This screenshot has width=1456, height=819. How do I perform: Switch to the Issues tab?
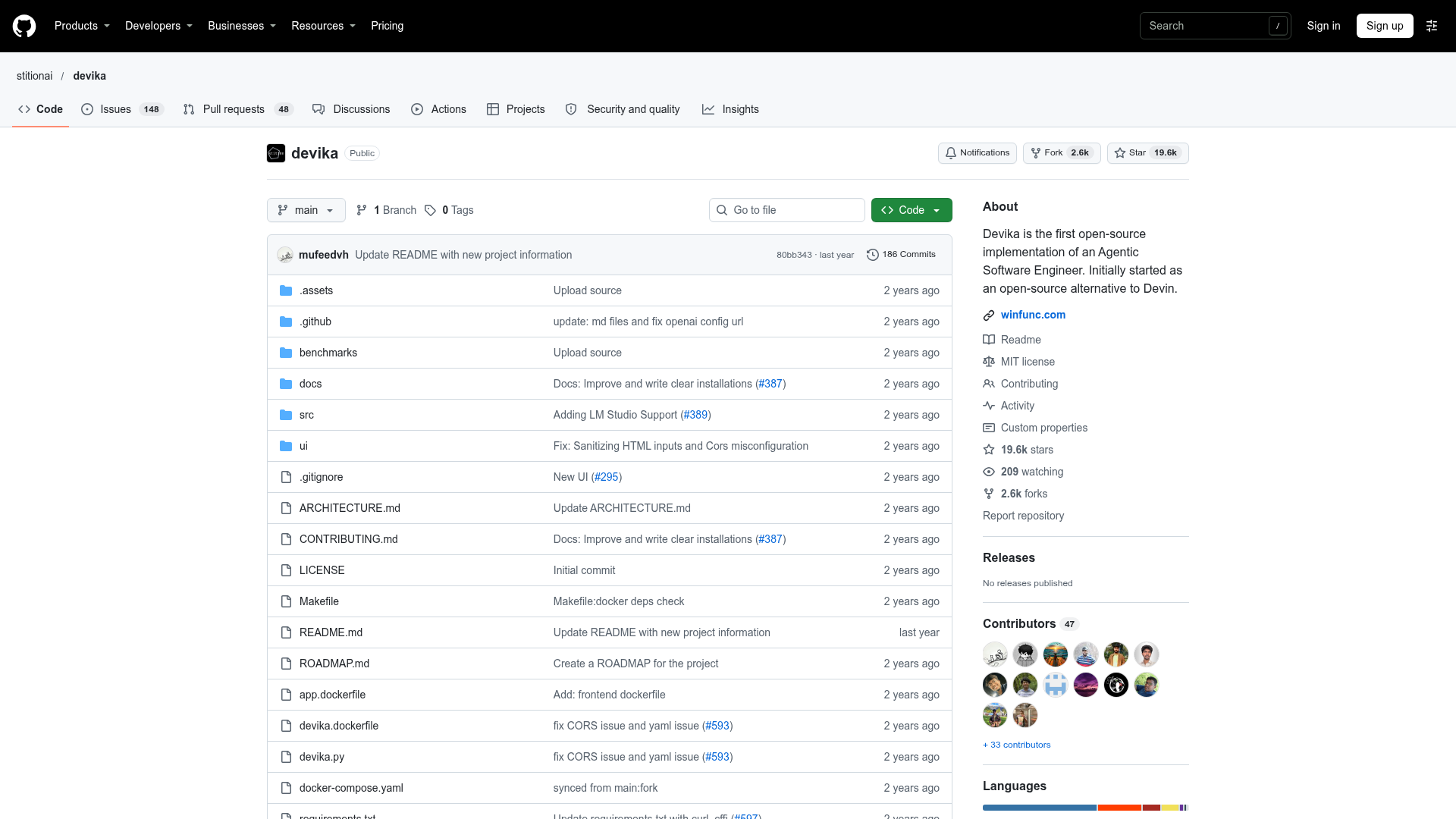pos(122,109)
